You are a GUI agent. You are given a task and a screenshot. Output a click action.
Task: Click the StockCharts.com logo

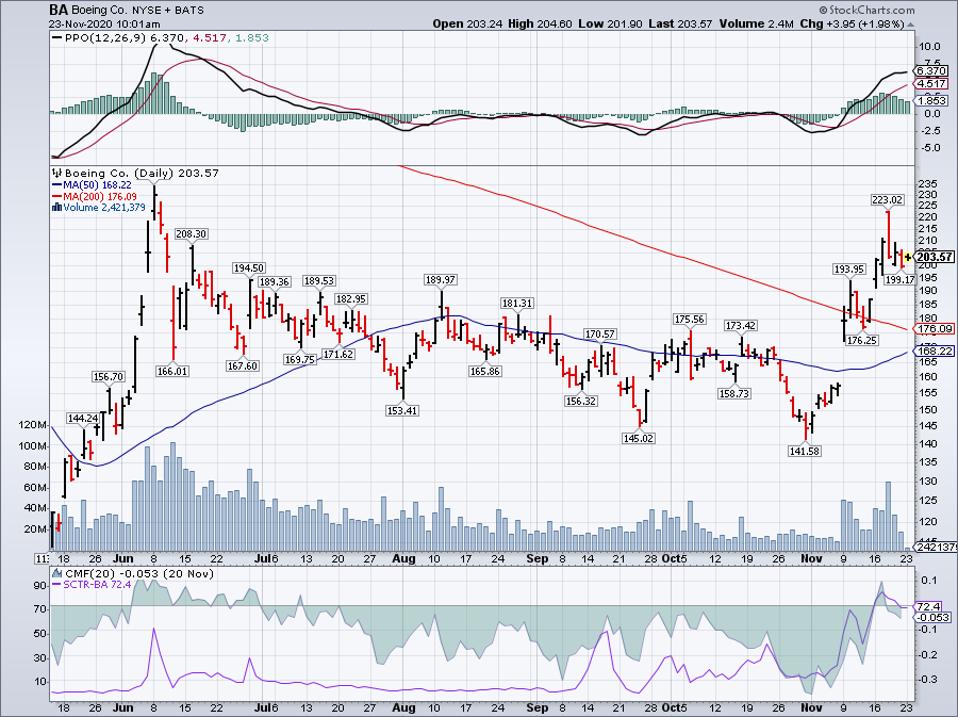click(866, 10)
